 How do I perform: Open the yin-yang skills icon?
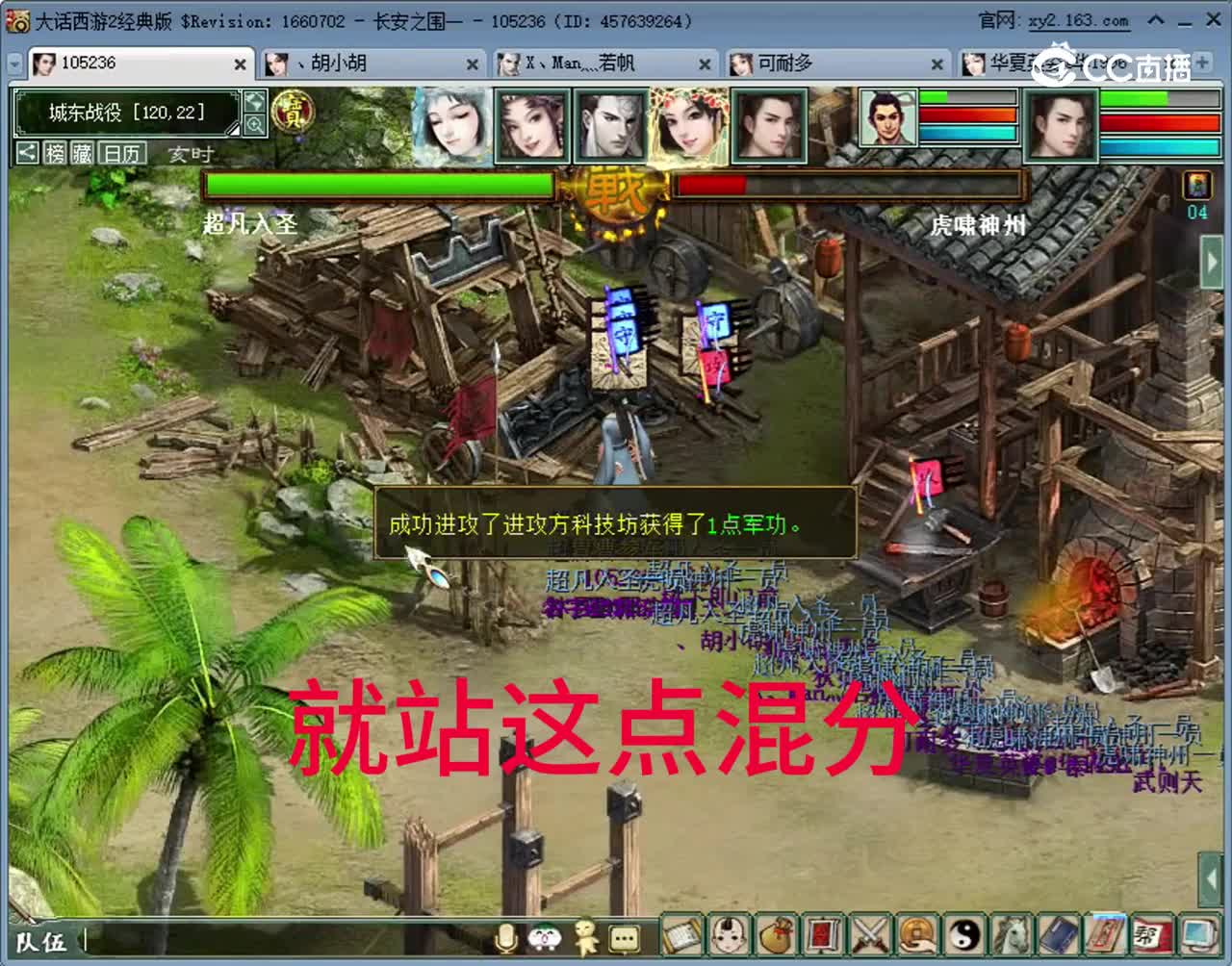click(x=963, y=935)
